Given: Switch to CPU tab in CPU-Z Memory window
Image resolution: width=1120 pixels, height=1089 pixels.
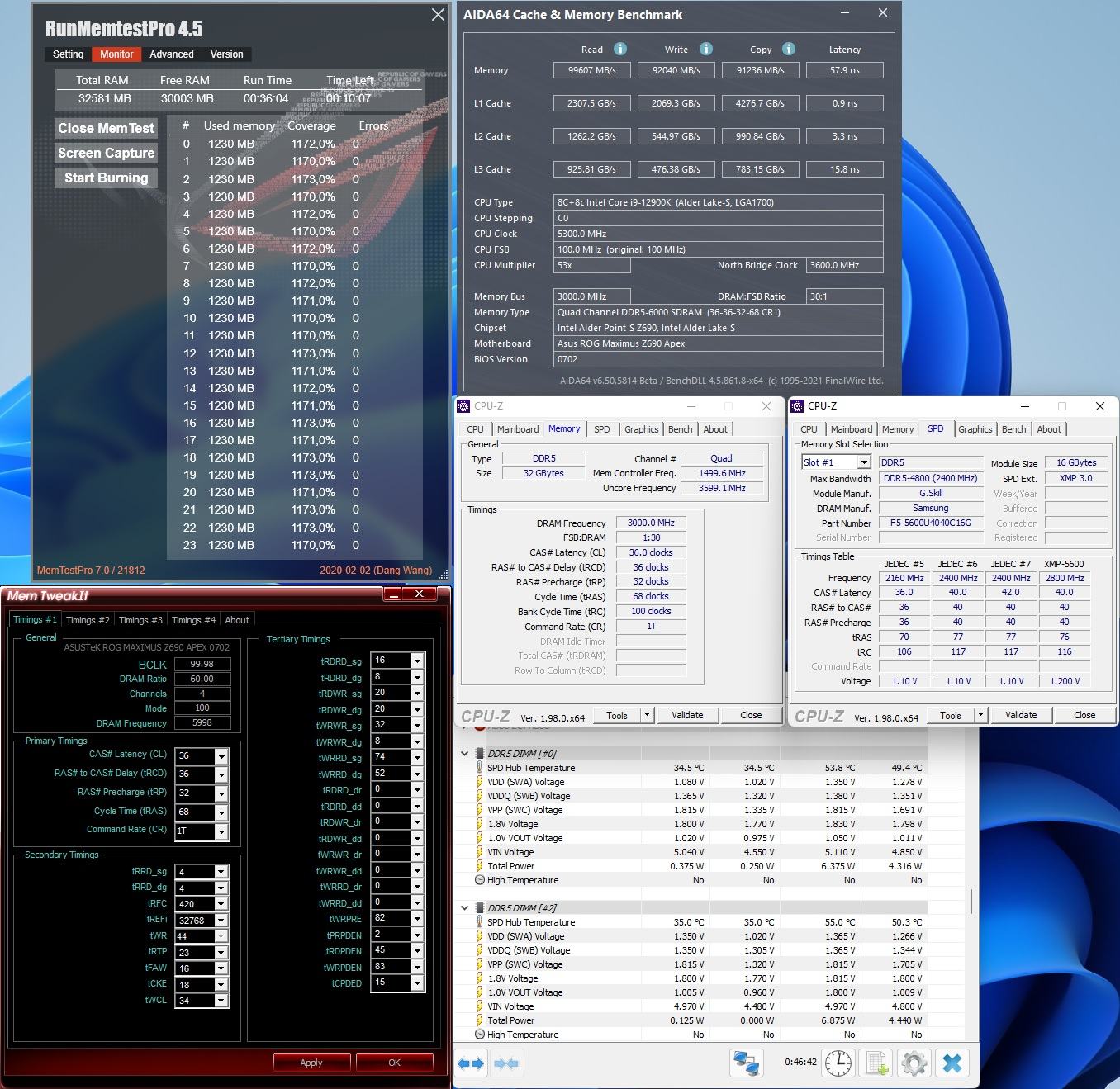Looking at the screenshot, I should point(476,429).
